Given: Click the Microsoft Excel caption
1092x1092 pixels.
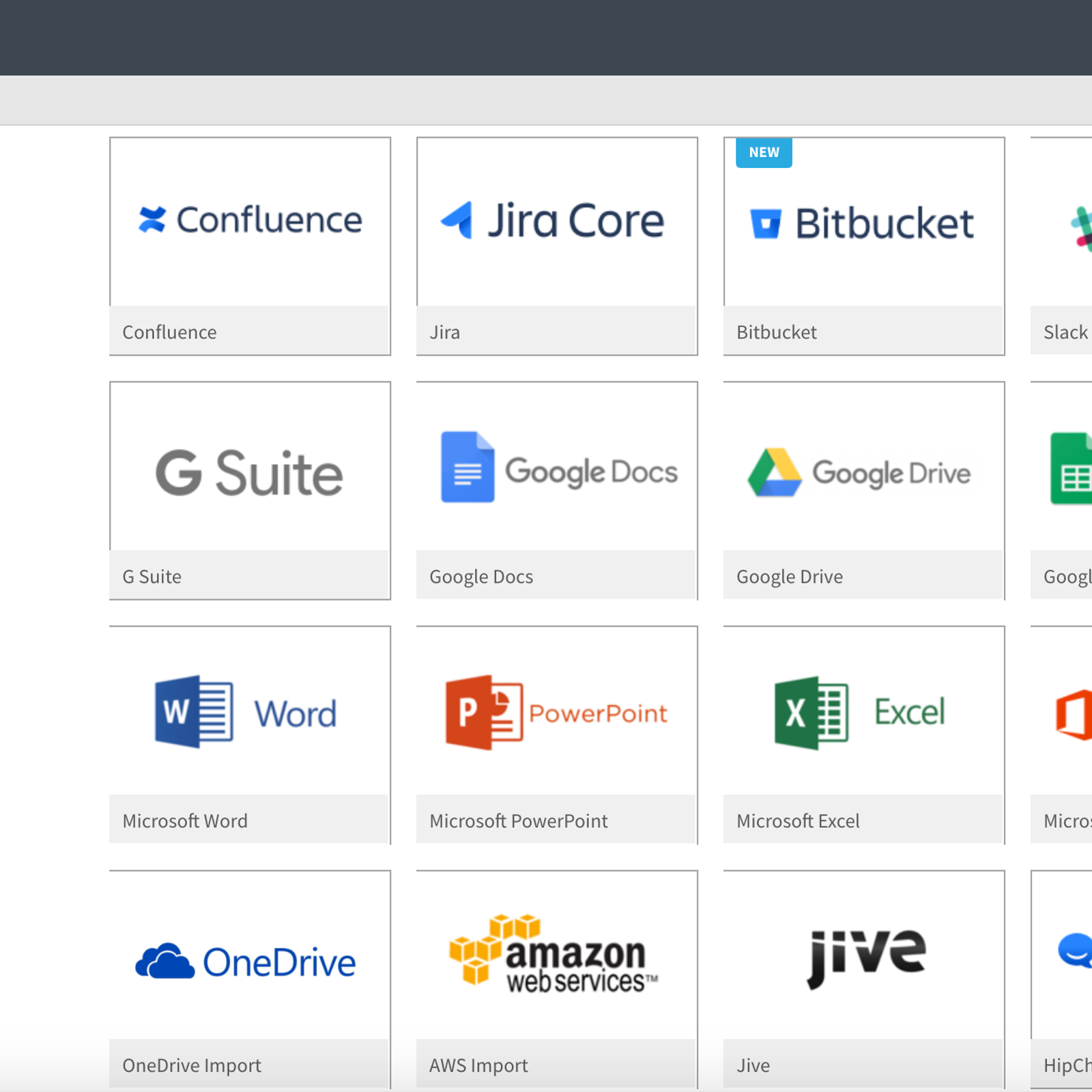Looking at the screenshot, I should [798, 821].
